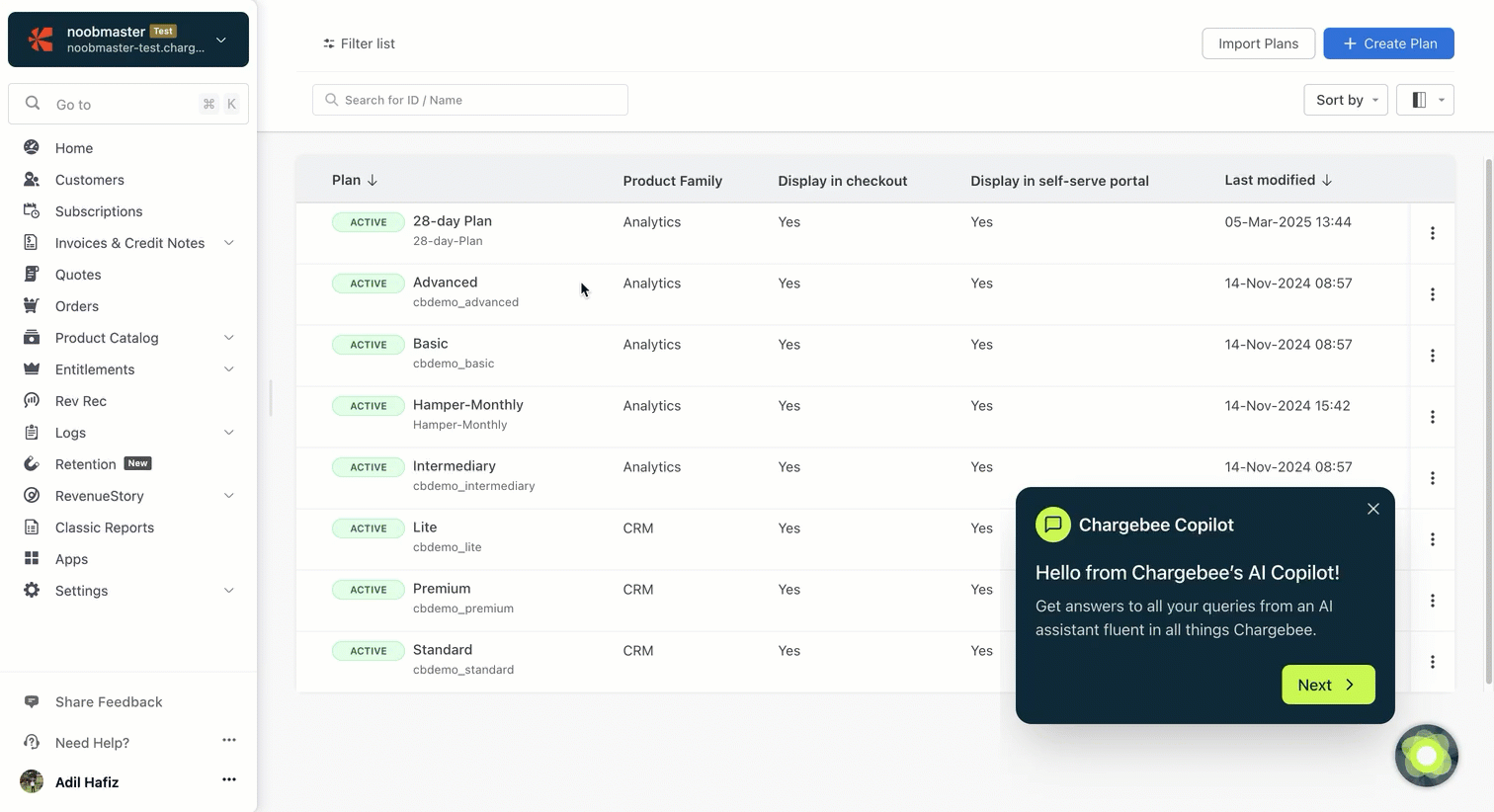This screenshot has height=812, width=1494.
Task: Open the Chargebee Copilot floating orb
Action: point(1426,756)
